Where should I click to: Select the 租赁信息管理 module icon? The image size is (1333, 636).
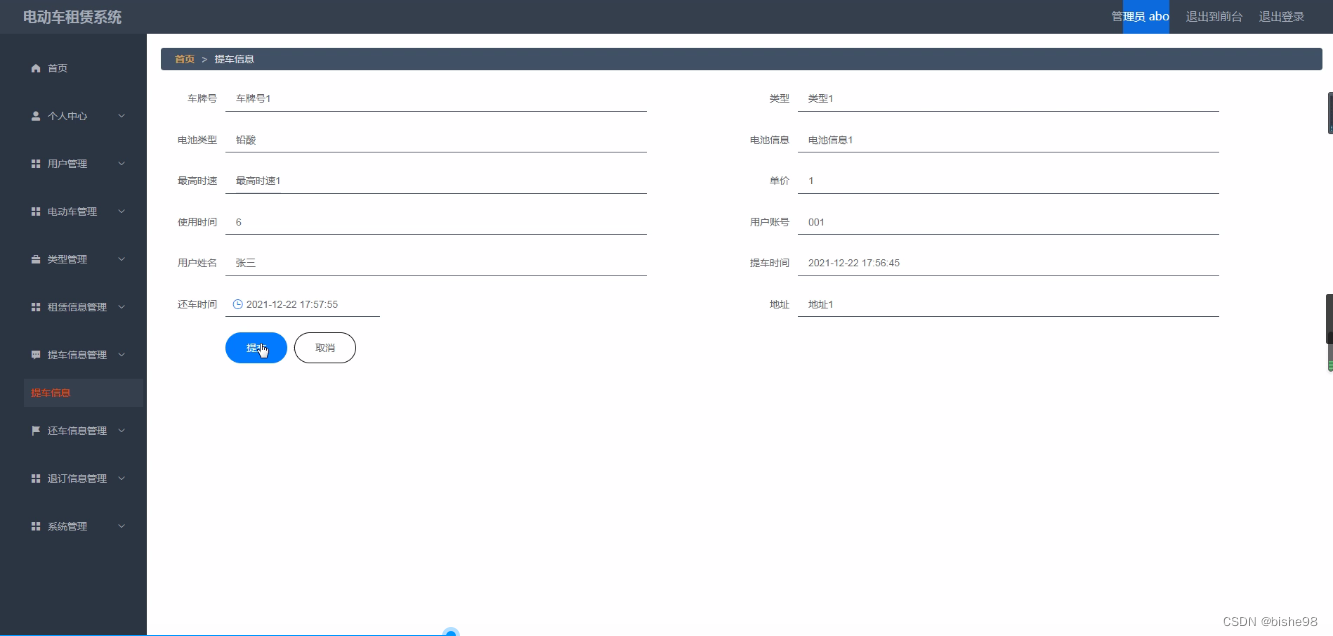tap(37, 306)
